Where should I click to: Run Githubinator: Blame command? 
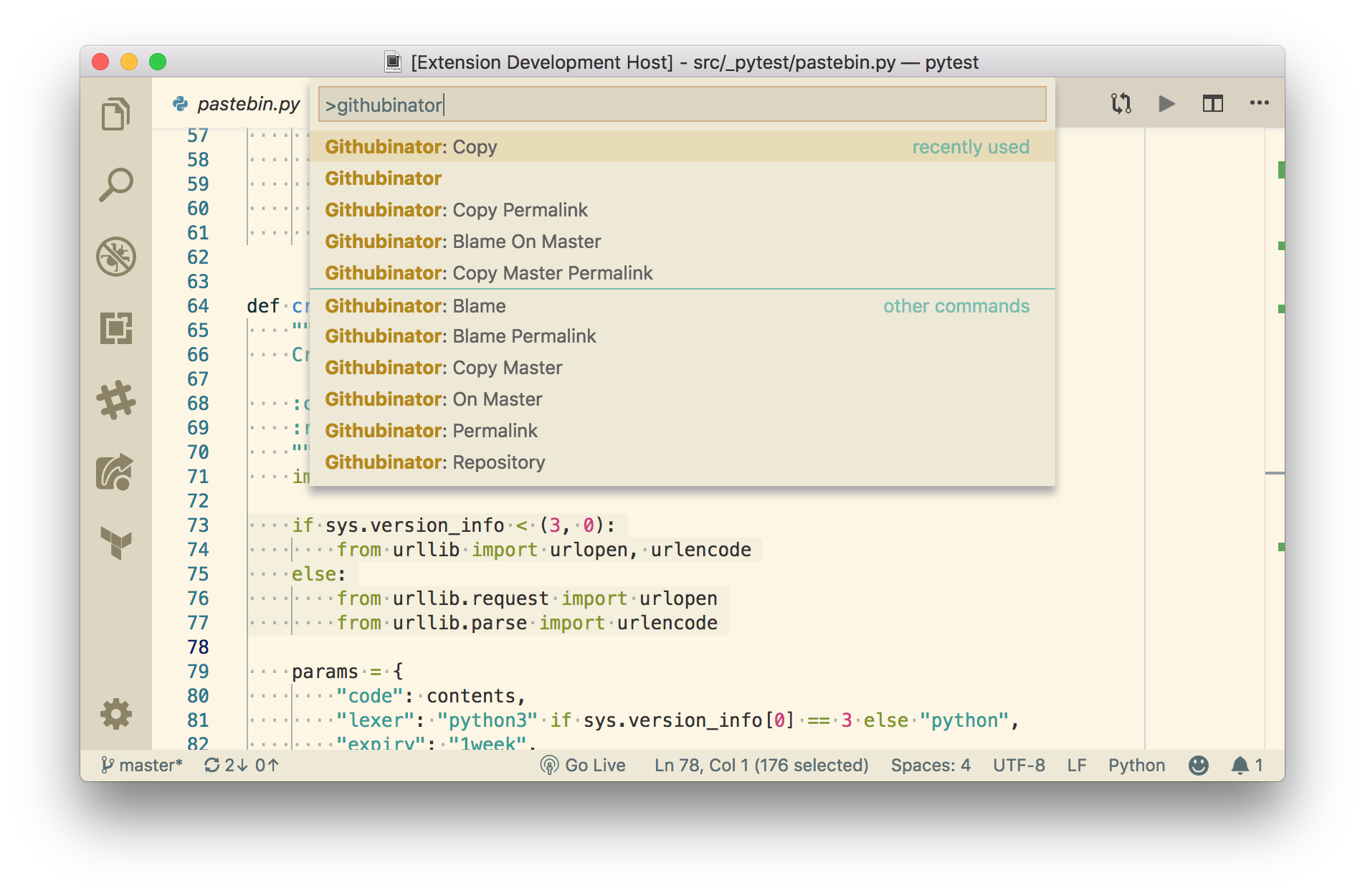pos(682,306)
